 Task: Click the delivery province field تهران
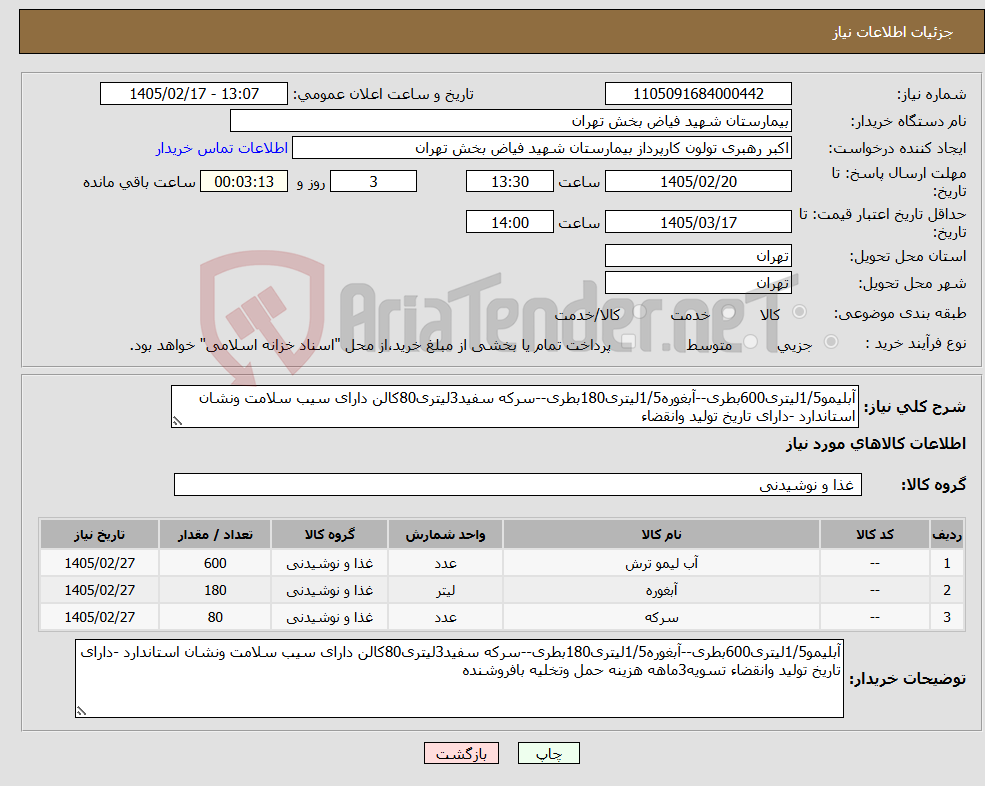point(698,256)
